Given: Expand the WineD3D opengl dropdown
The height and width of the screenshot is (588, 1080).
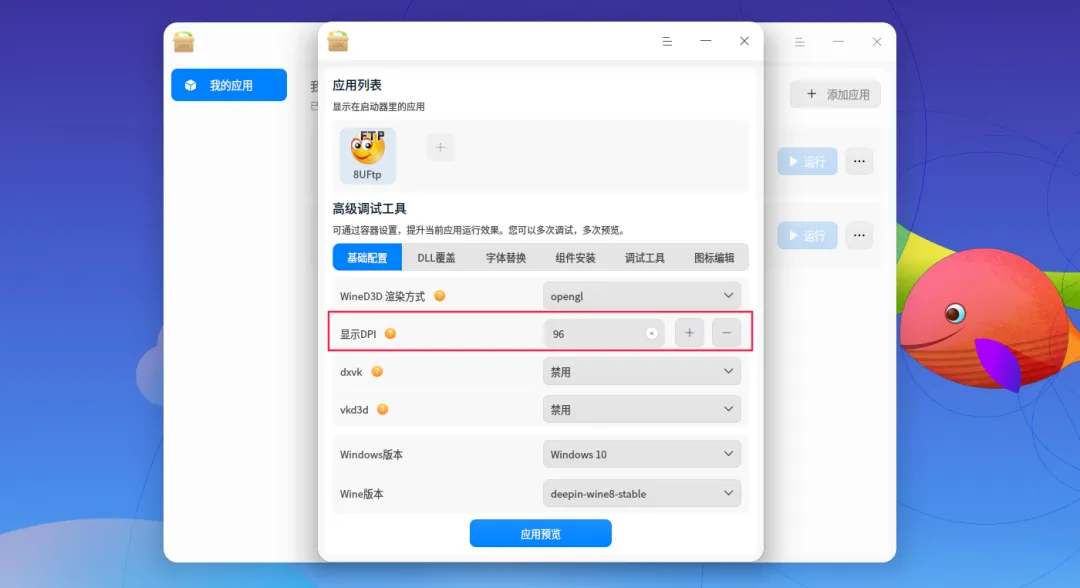Looking at the screenshot, I should (642, 296).
